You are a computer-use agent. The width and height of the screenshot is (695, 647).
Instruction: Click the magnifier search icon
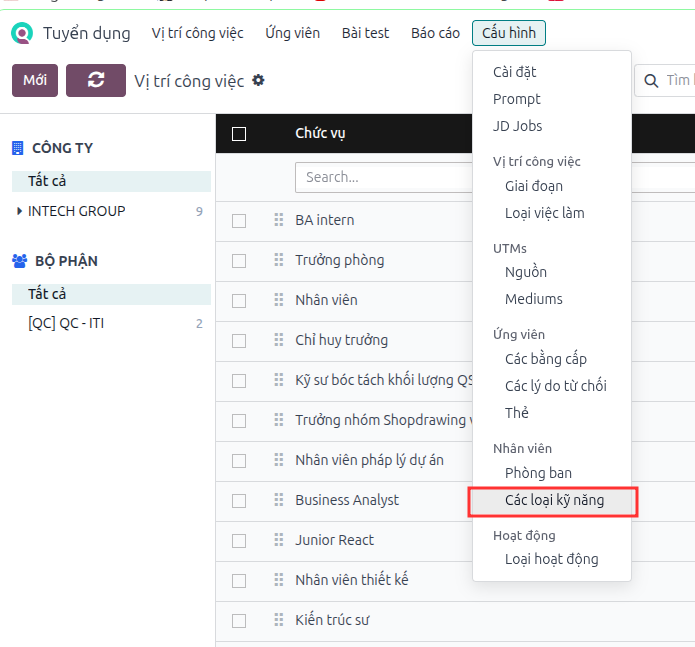(x=651, y=81)
